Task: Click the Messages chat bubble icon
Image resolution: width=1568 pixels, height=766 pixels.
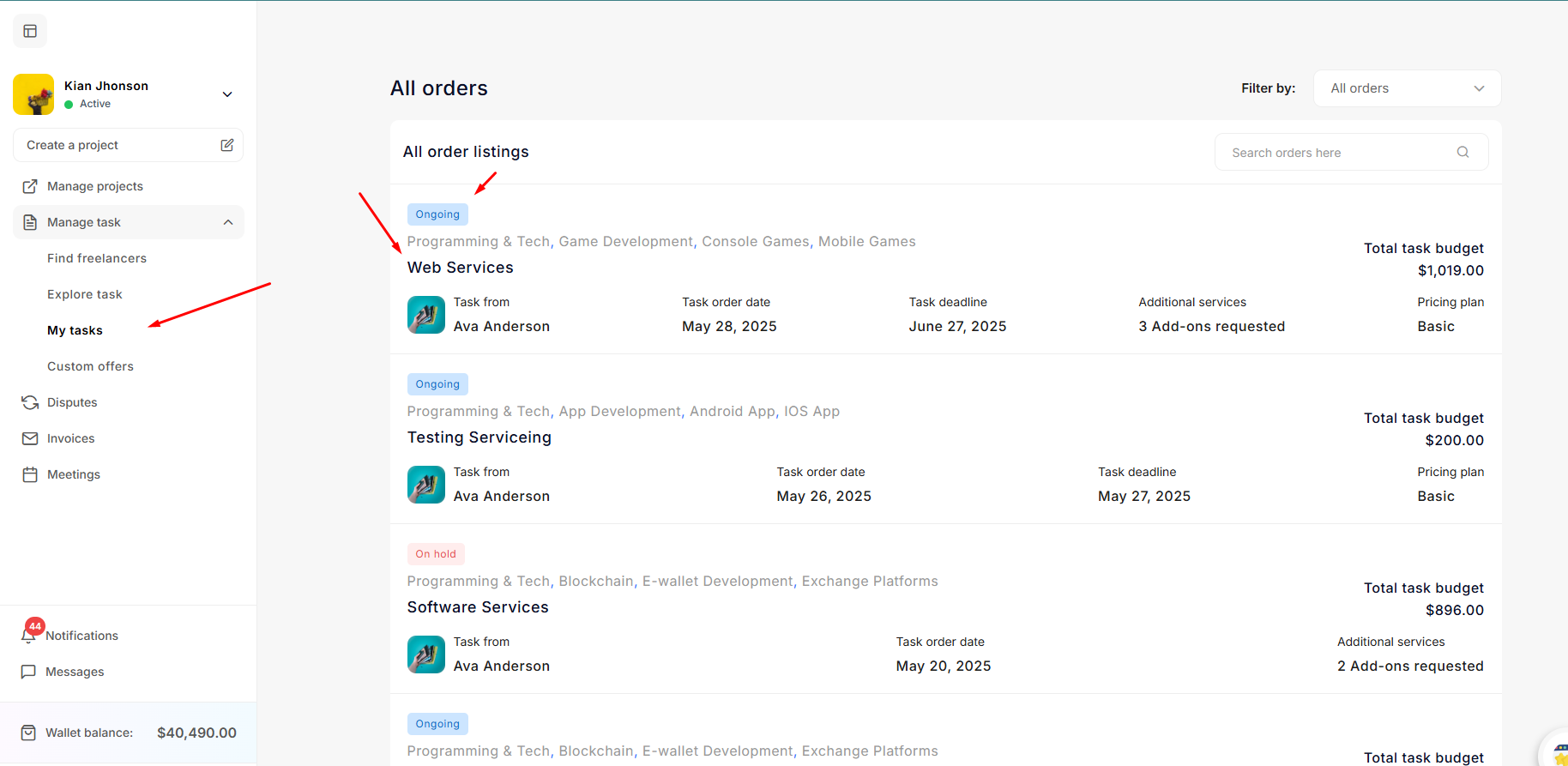Action: pyautogui.click(x=29, y=672)
